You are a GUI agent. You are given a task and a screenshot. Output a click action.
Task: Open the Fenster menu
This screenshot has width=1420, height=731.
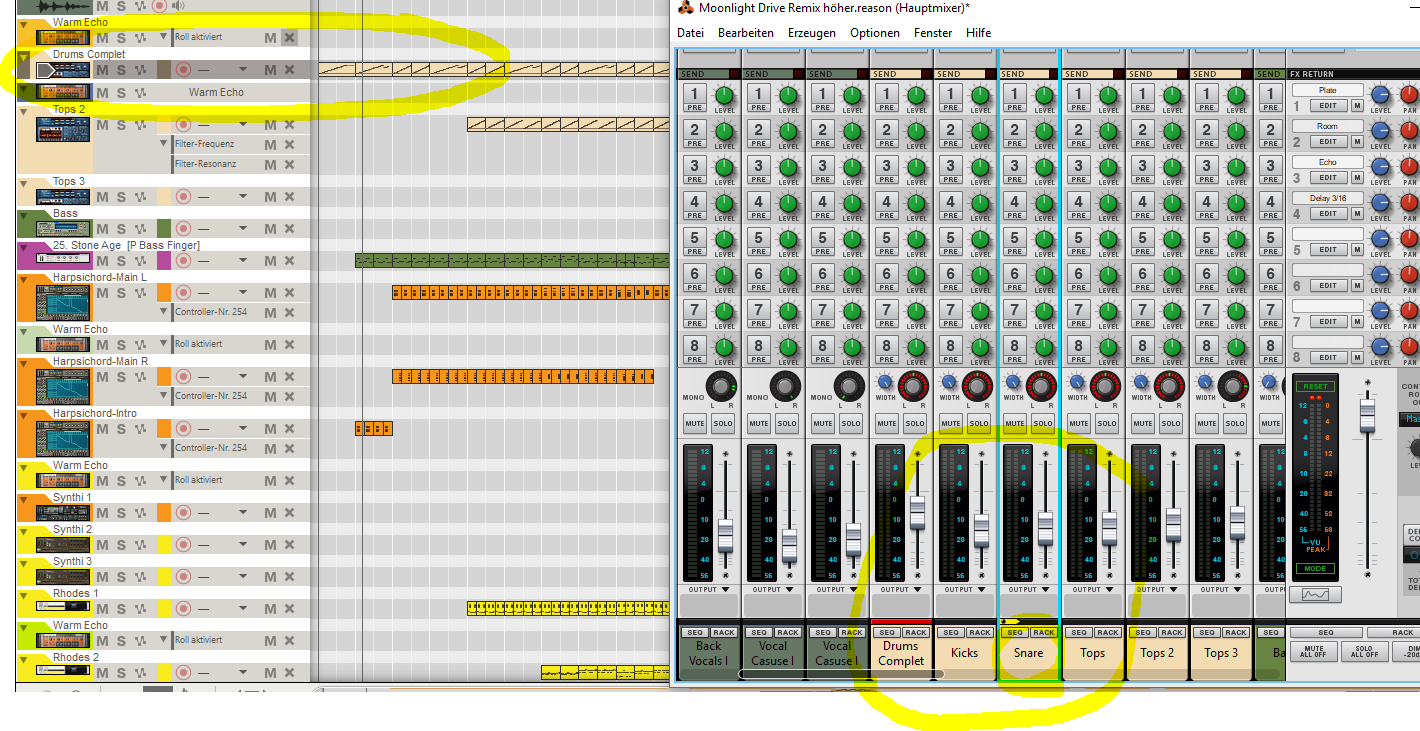click(x=933, y=33)
